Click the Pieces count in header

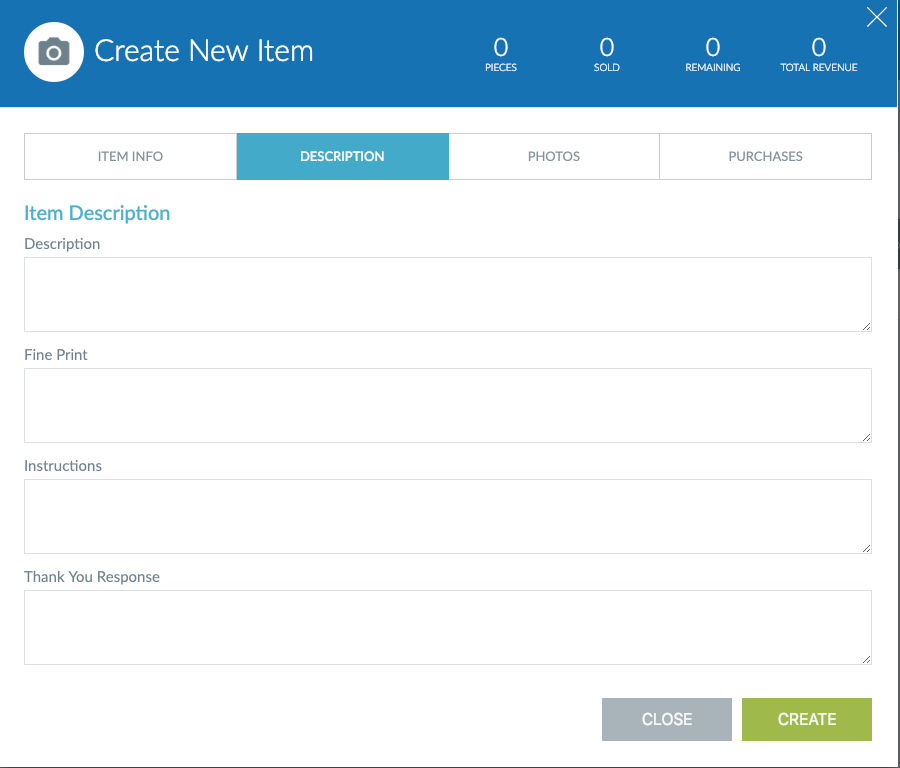pos(501,47)
